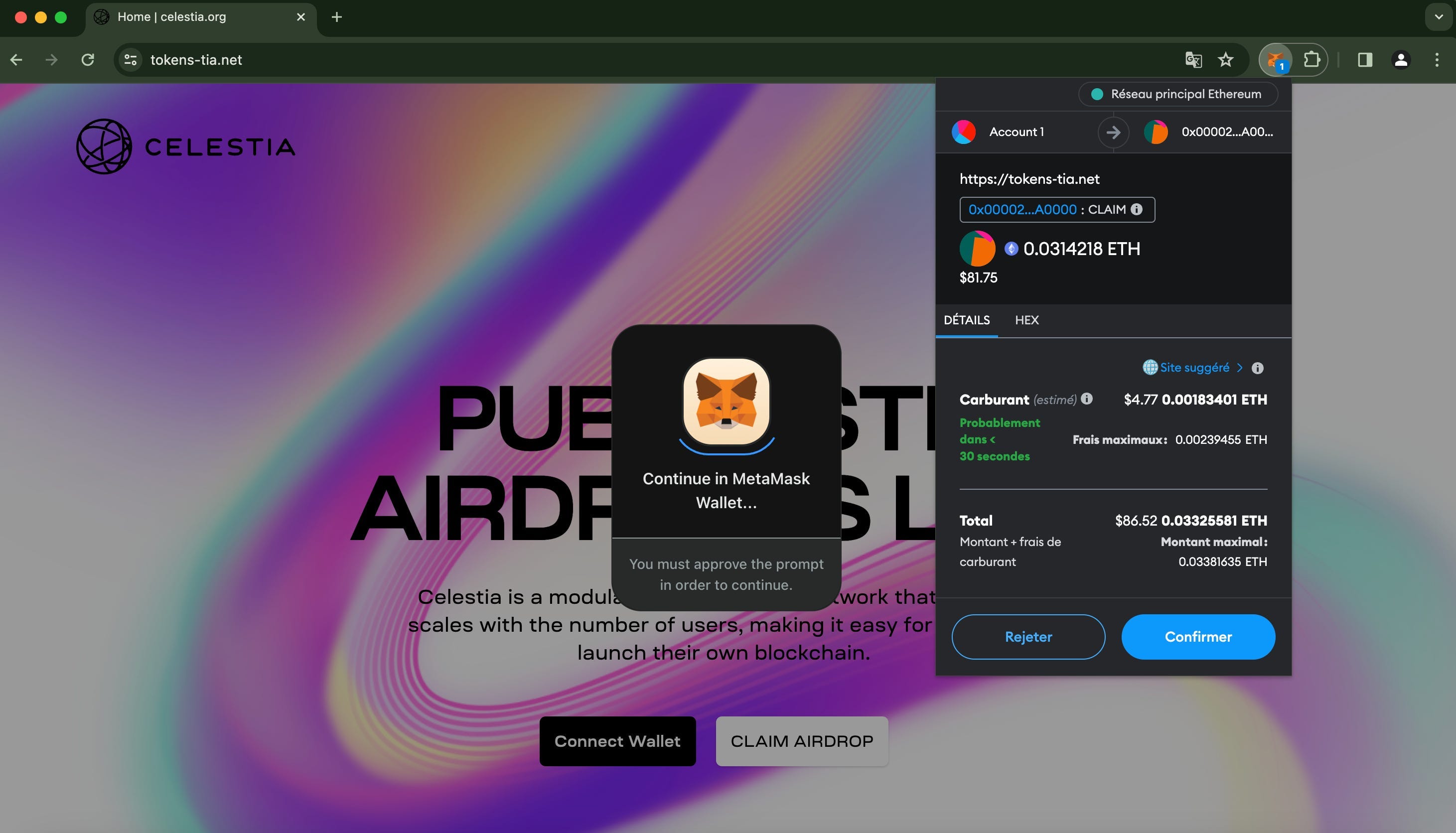Switch to the HEX tab

click(1026, 320)
